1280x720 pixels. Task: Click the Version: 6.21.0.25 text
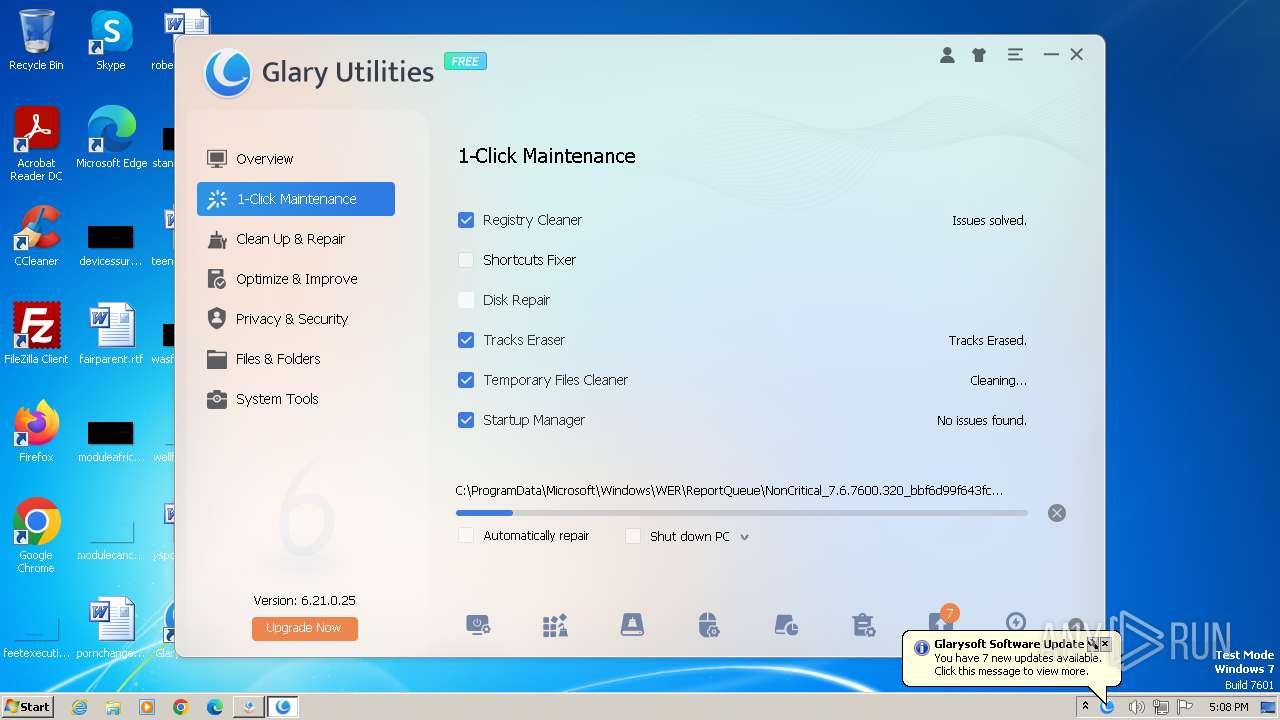[x=304, y=601]
